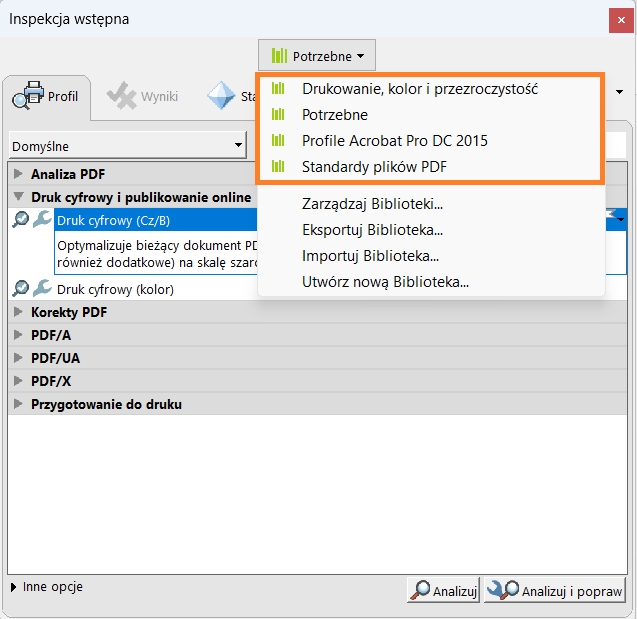Expand the Analiza PDF group
Screen dimensions: 637x619
[18, 174]
